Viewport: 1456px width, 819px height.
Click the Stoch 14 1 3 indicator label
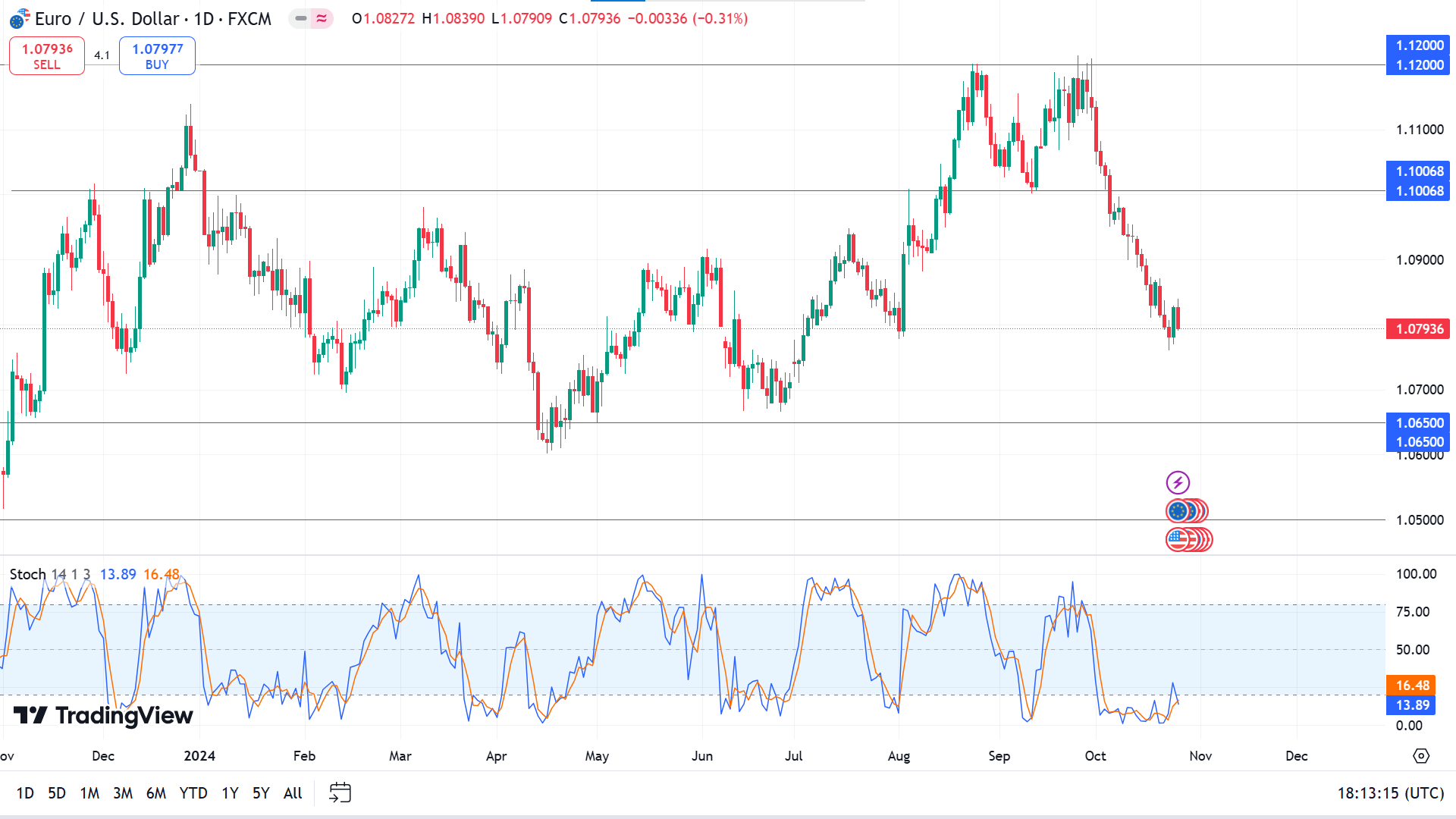coord(50,574)
